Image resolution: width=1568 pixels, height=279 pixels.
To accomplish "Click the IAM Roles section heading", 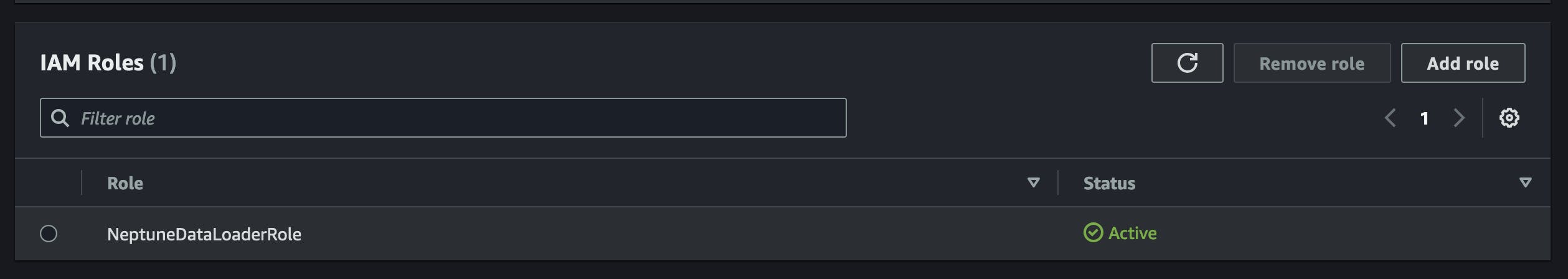I will 92,63.
